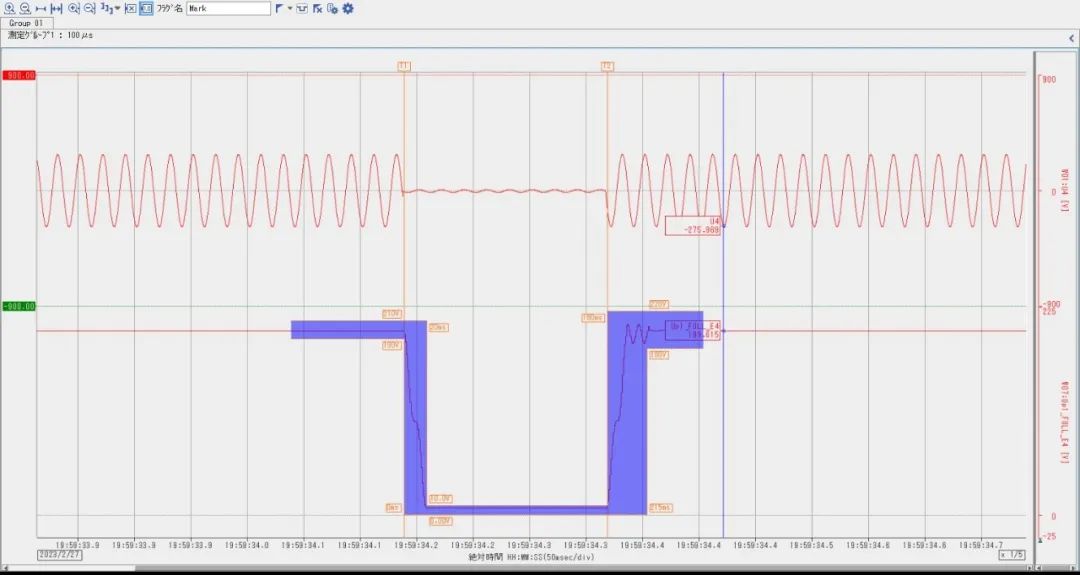1080x575 pixels.
Task: Select the T1 cursor marker
Action: pyautogui.click(x=404, y=66)
